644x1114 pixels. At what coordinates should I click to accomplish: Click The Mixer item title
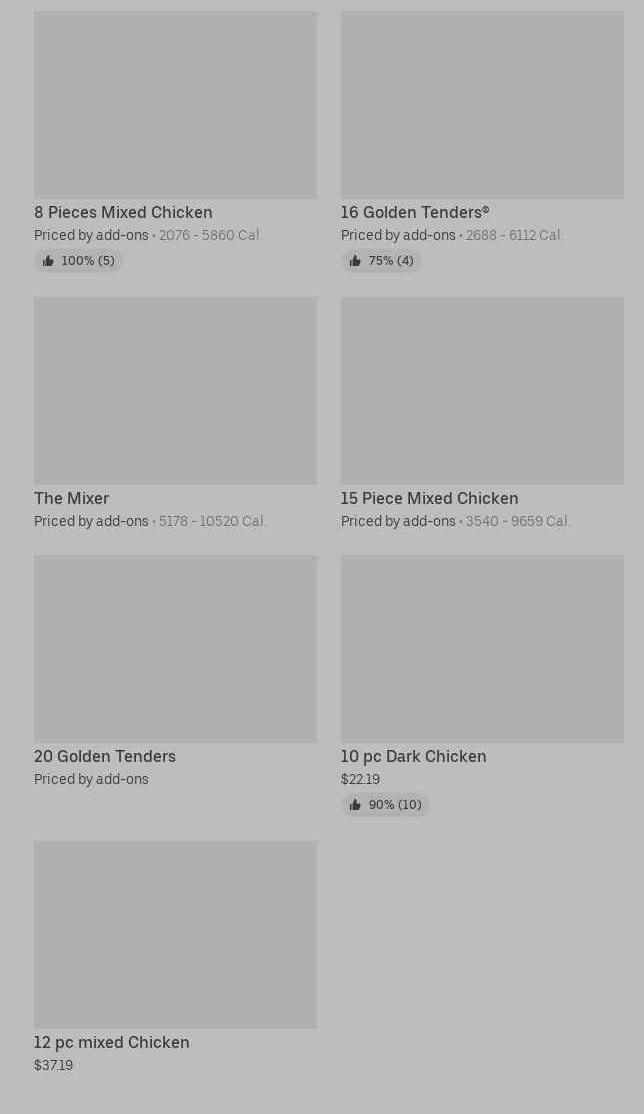tap(71, 498)
